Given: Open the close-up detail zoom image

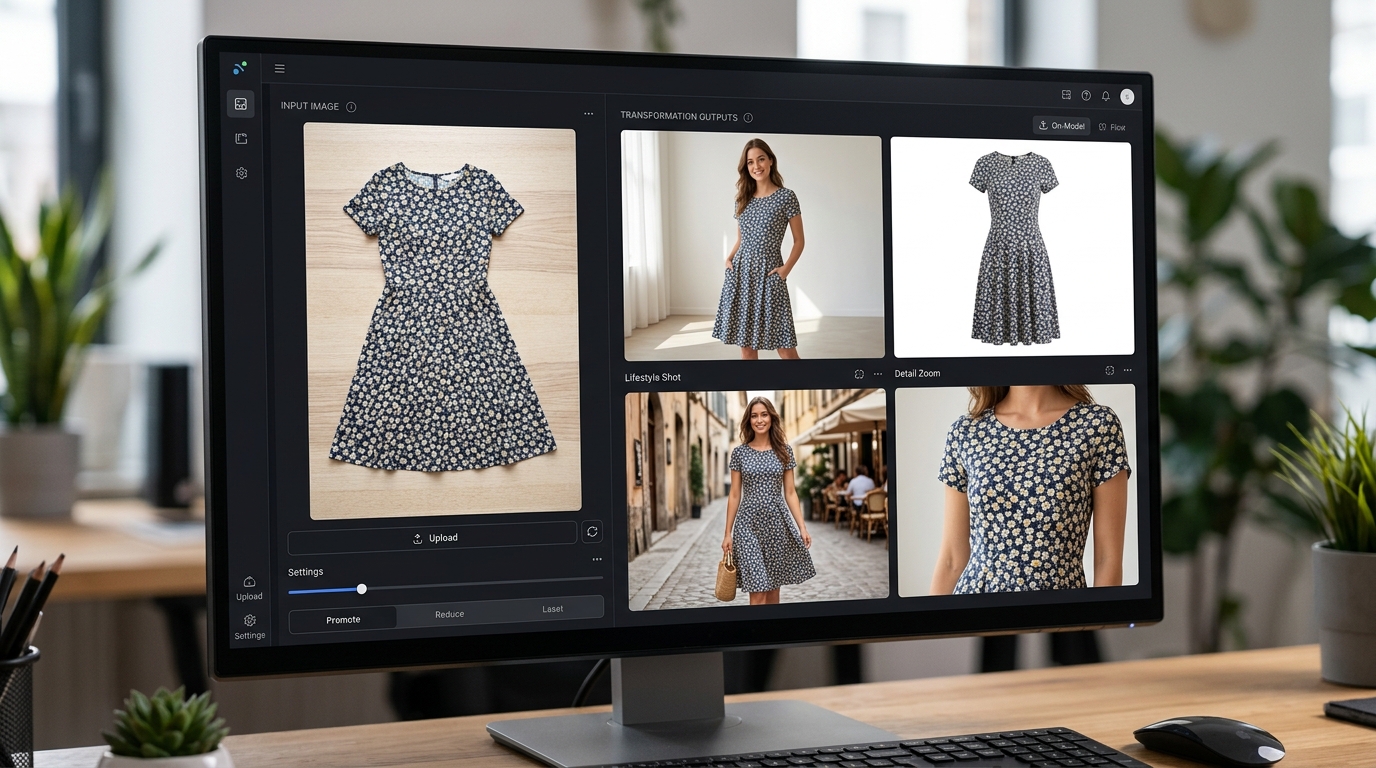Looking at the screenshot, I should click(x=1016, y=490).
